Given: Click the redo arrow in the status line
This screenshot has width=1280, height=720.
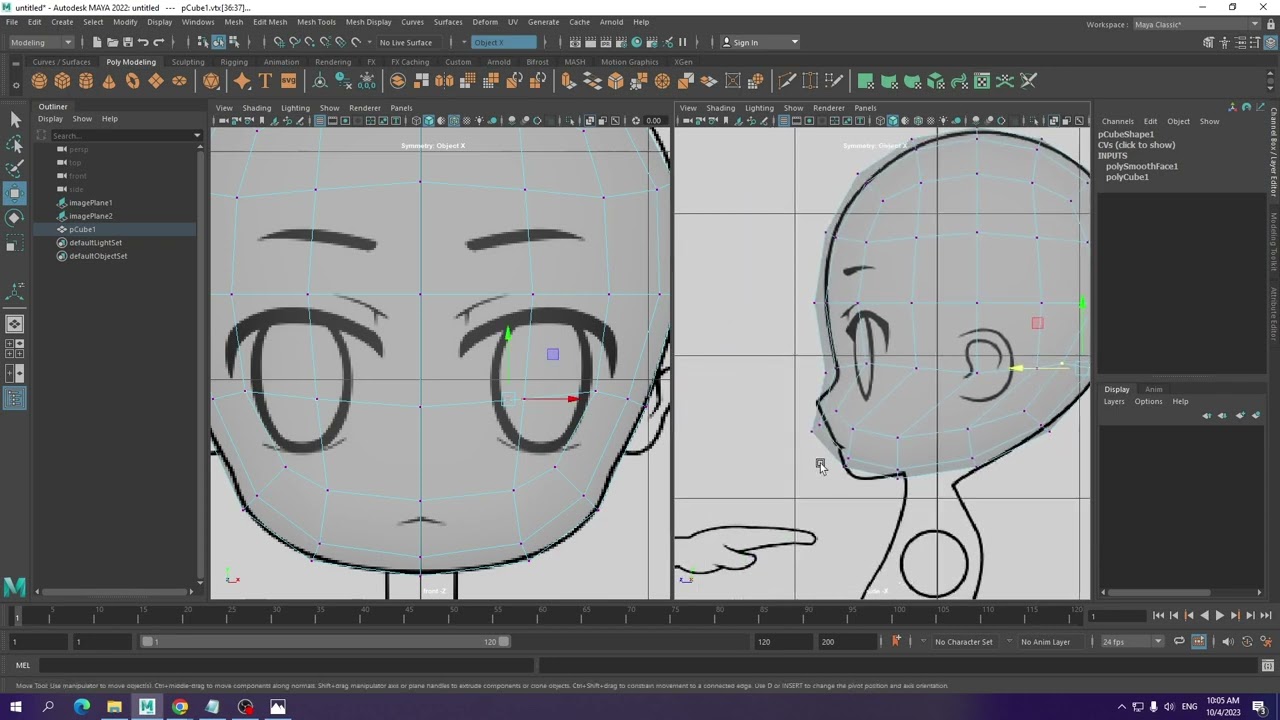Looking at the screenshot, I should (158, 42).
